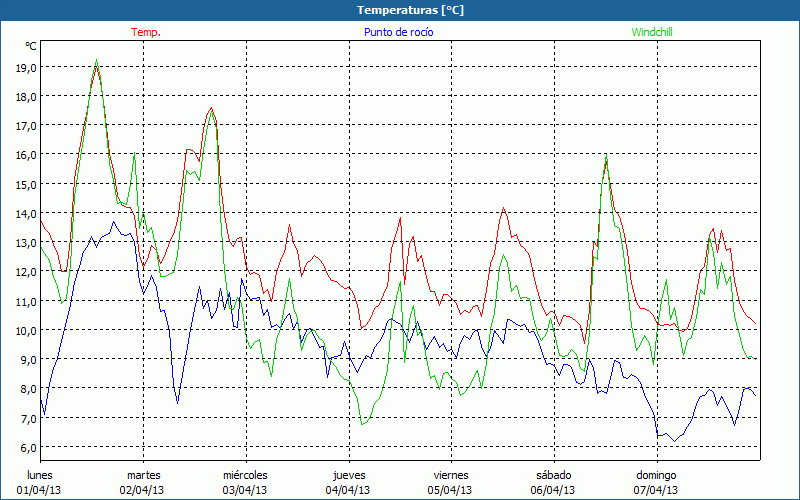Click the lowest green Windchill dip on Thursday

click(x=362, y=425)
